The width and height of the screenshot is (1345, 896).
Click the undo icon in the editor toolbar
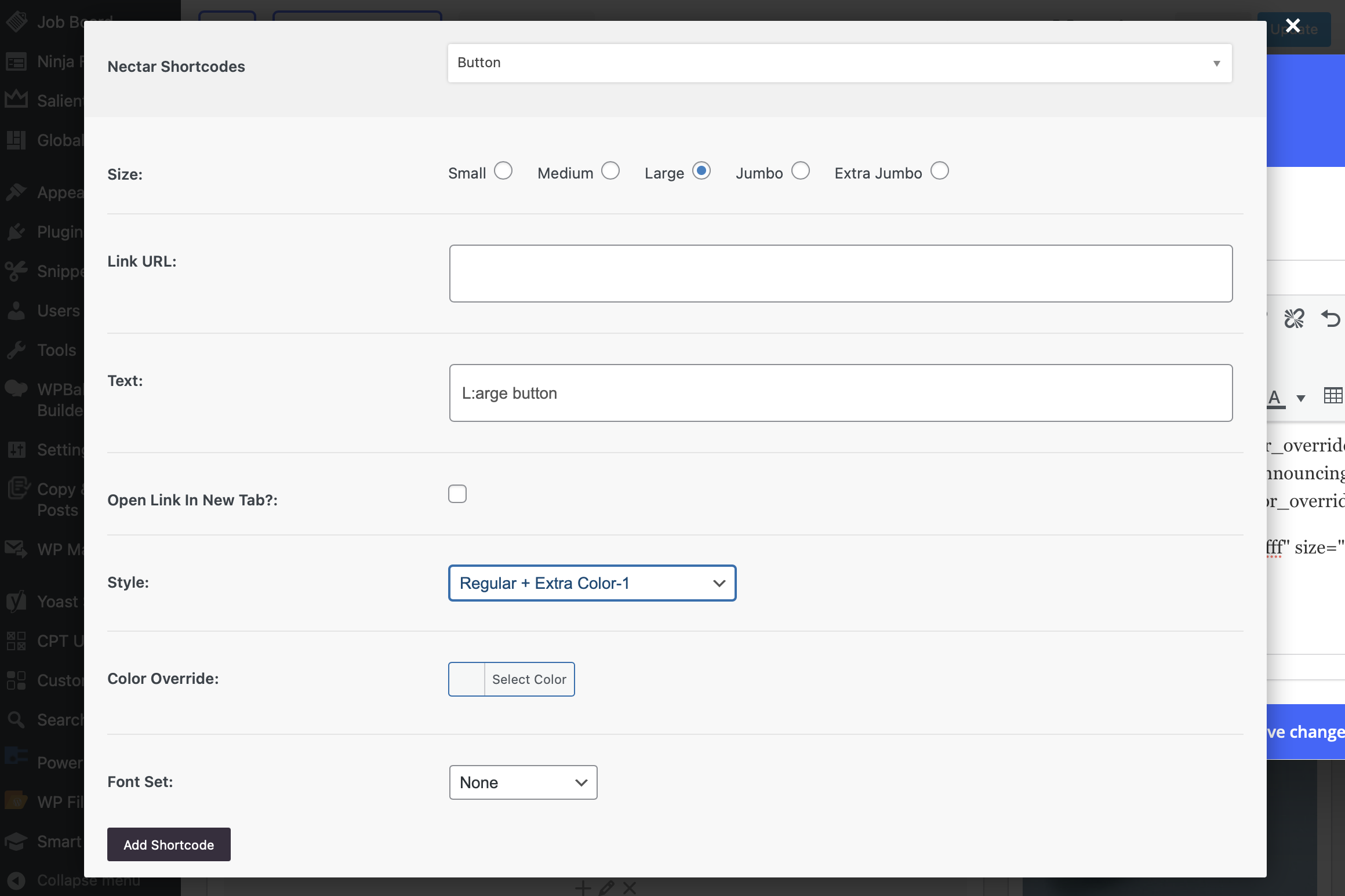[1332, 319]
